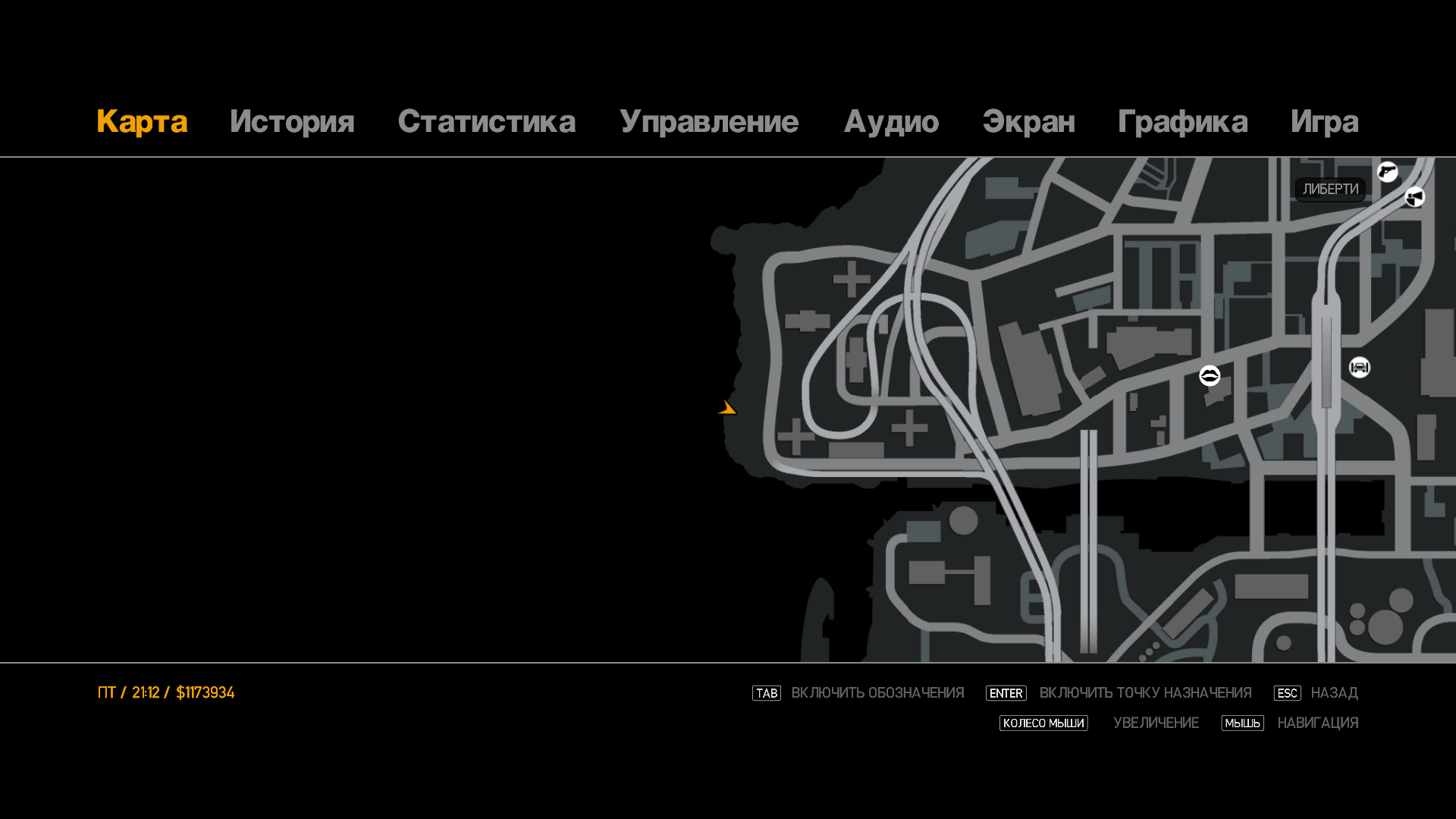This screenshot has height=819, width=1456.
Task: Toggle ВКЛЮЧИТЬ ОБОЗНАЧЕНИЯ legend option
Action: [877, 693]
